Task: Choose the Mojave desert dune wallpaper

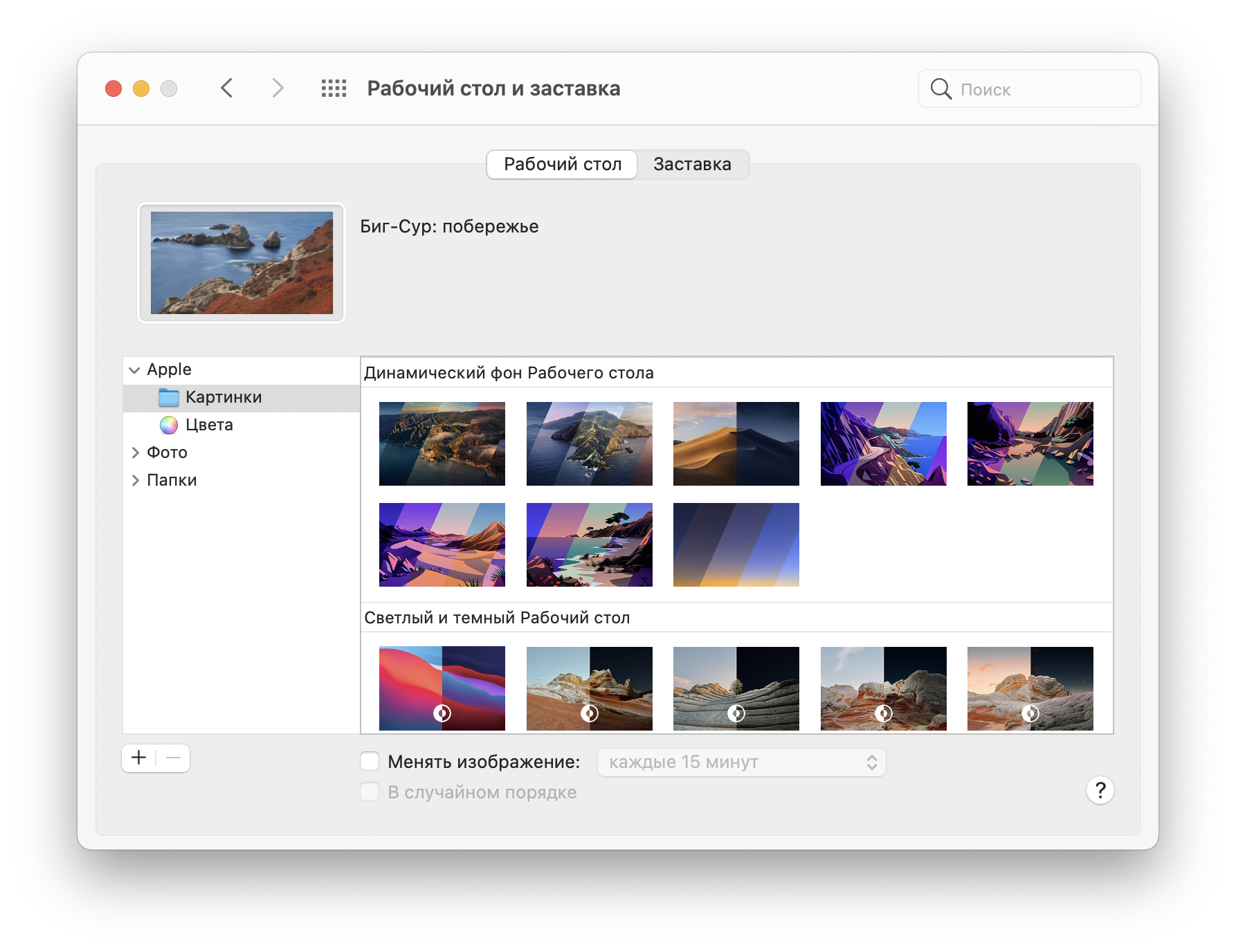Action: click(x=736, y=443)
